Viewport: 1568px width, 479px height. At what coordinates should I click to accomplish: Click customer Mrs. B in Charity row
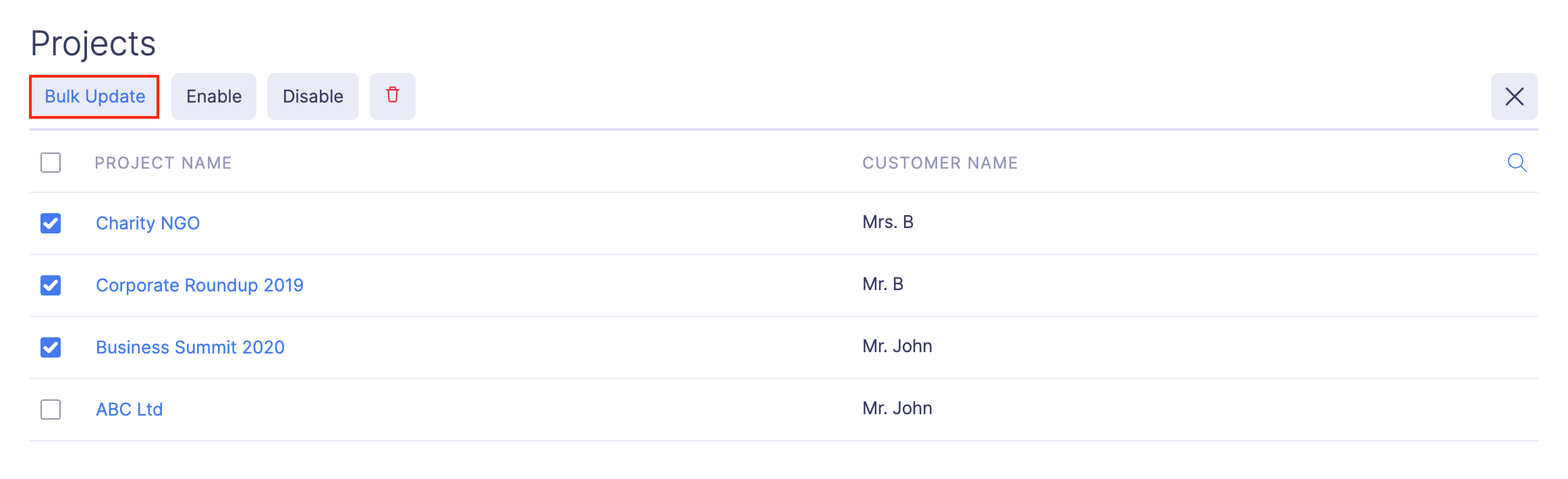click(x=888, y=222)
